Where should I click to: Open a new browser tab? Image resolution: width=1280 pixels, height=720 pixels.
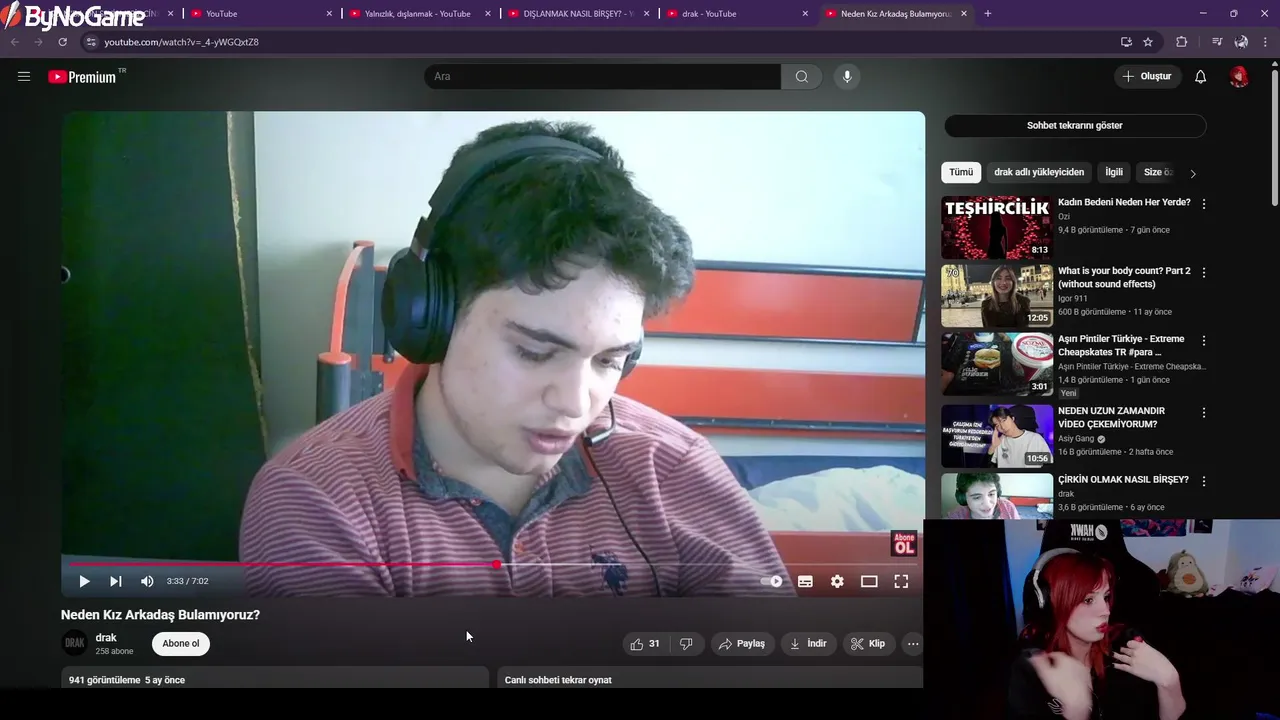(x=988, y=13)
